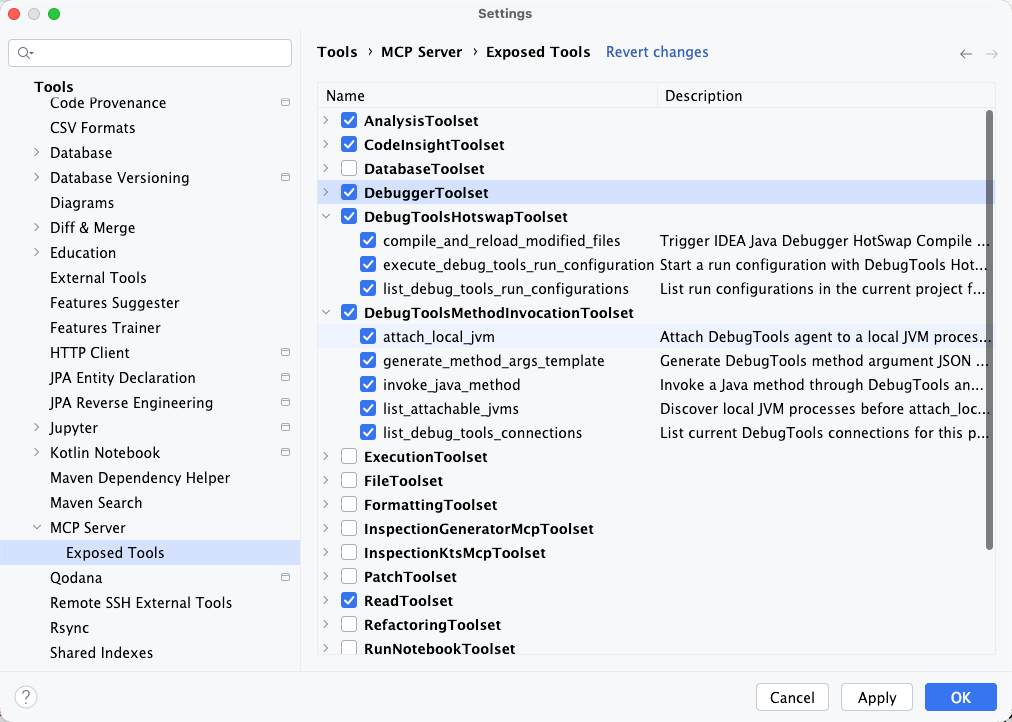Select Maven Dependency Helper settings
1012x722 pixels.
tap(140, 478)
